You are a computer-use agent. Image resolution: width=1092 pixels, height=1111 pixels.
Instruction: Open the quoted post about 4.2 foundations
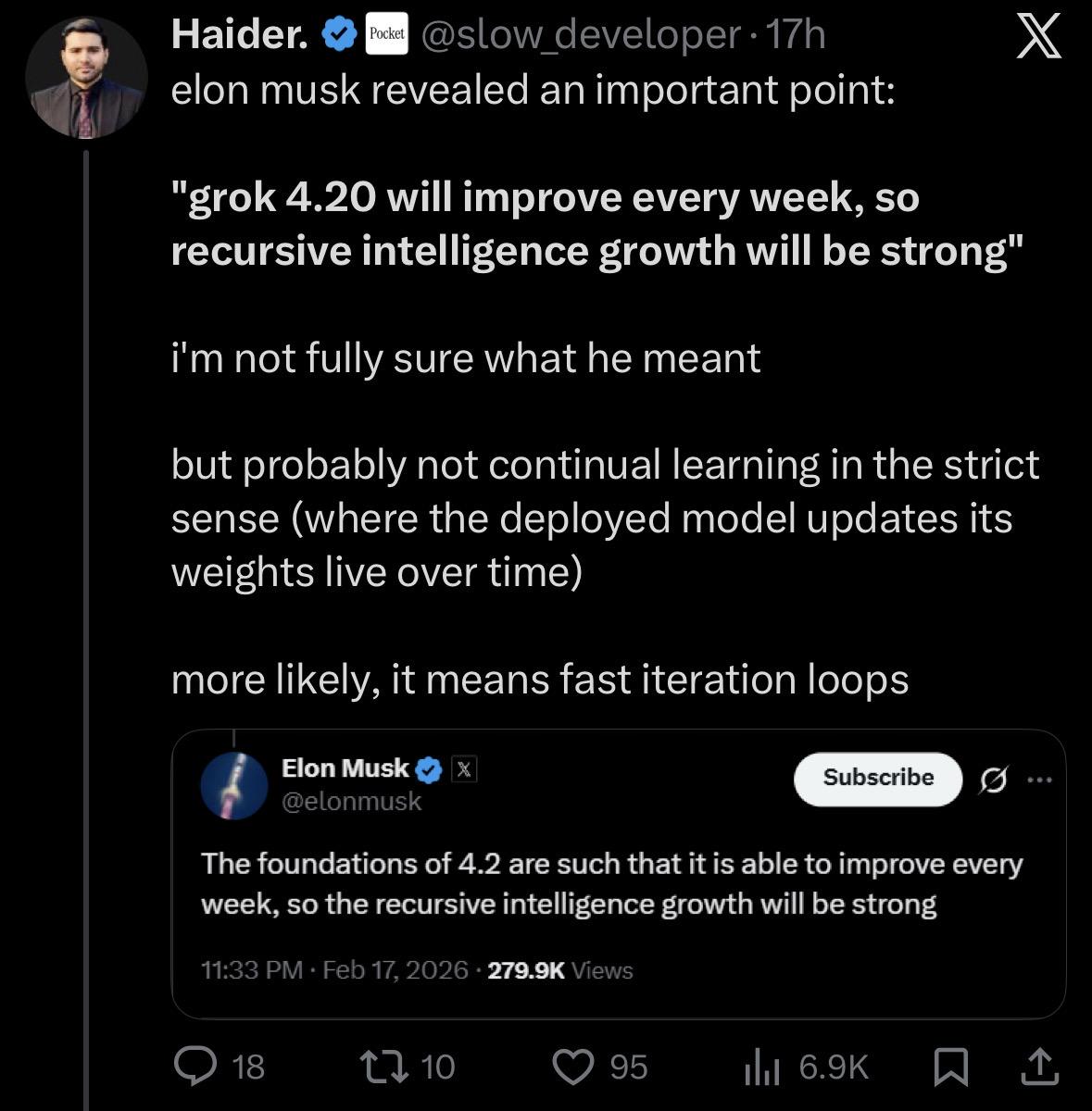[x=611, y=883]
